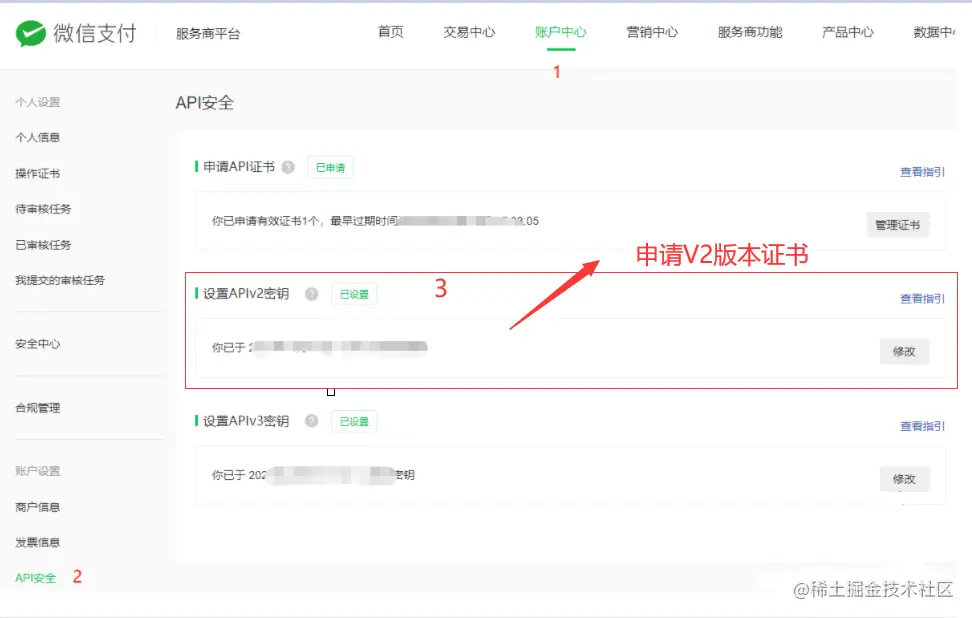Click the 已申请 status badge
Image resolution: width=972 pixels, height=618 pixels.
(x=330, y=167)
